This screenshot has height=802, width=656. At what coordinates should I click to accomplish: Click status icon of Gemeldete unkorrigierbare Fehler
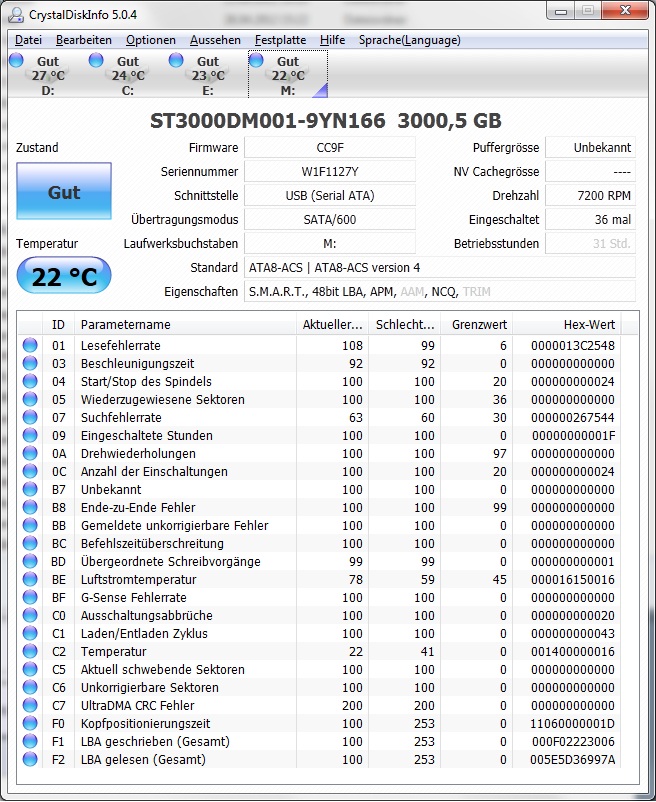click(30, 525)
